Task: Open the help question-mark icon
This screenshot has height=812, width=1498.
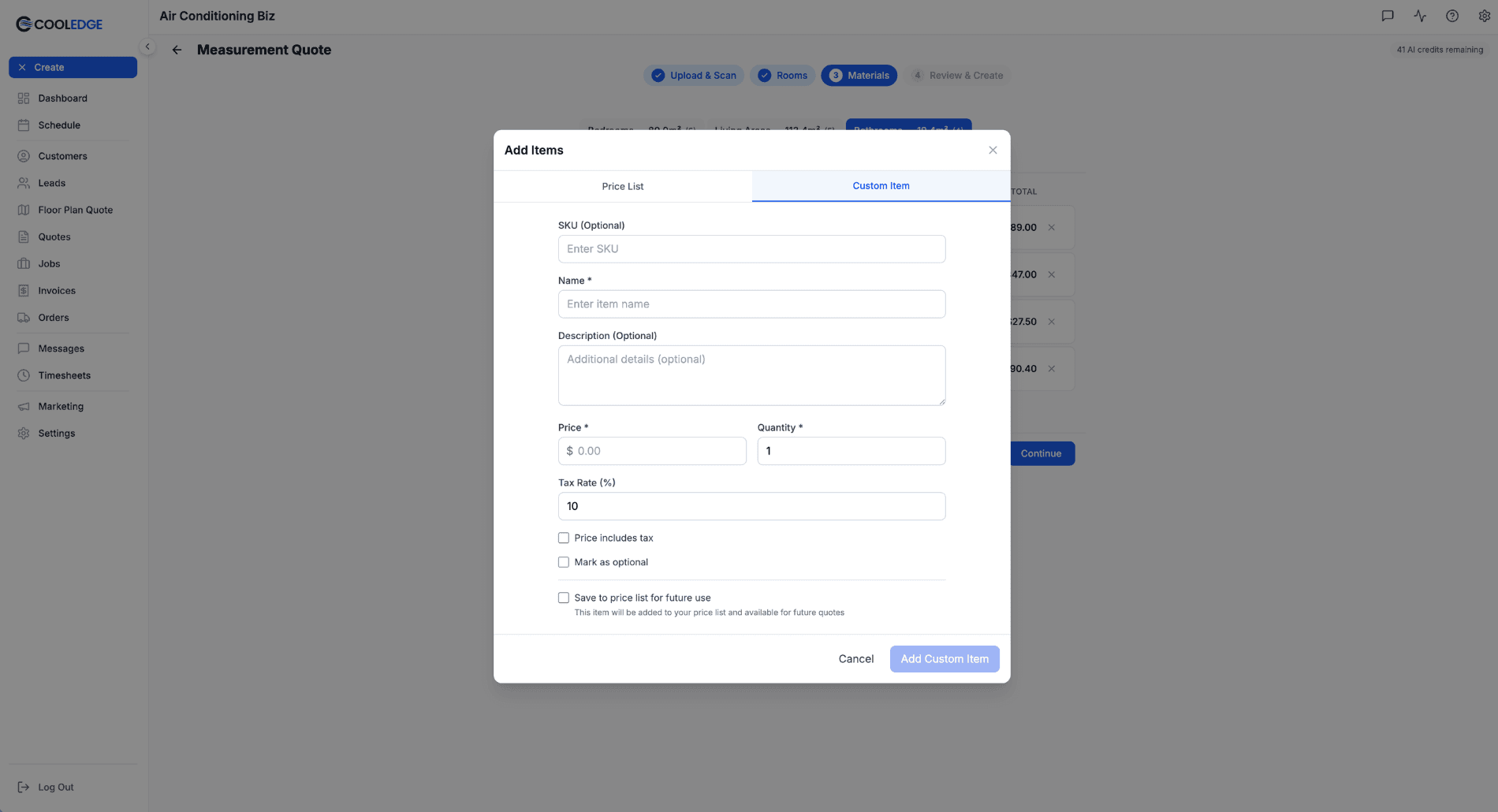Action: (x=1451, y=16)
